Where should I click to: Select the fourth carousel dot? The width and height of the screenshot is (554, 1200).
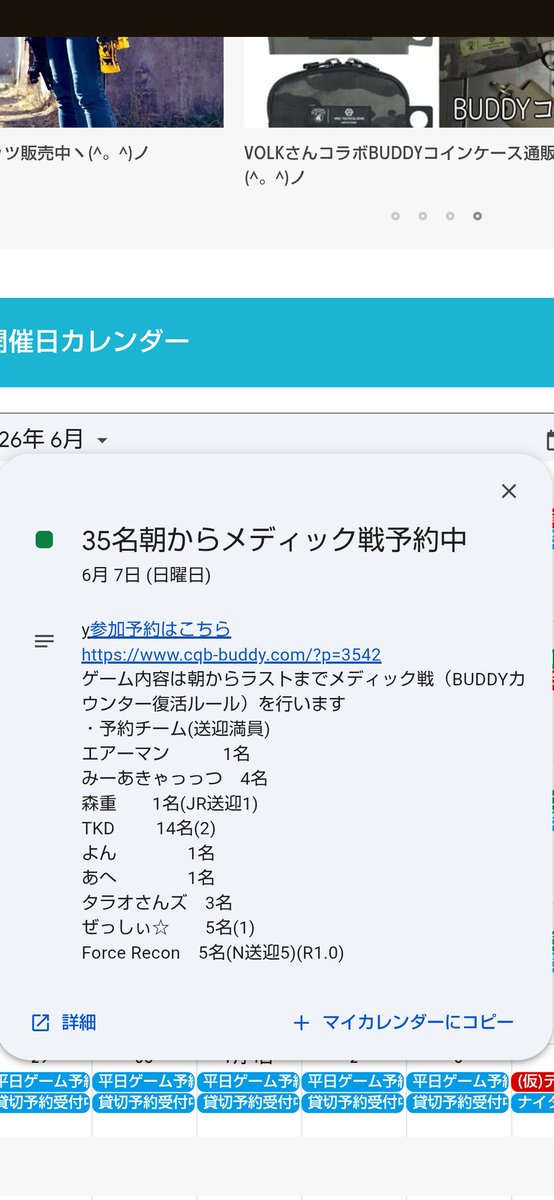(477, 216)
